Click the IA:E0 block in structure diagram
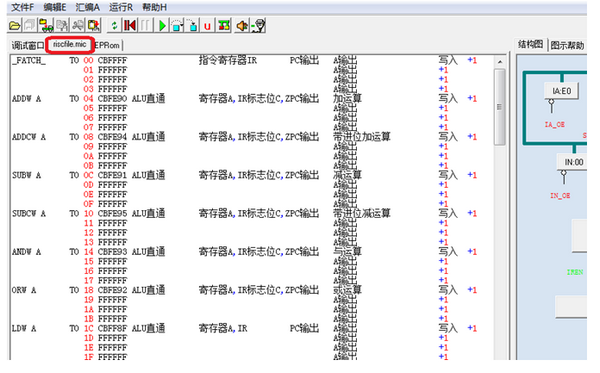 [561, 91]
